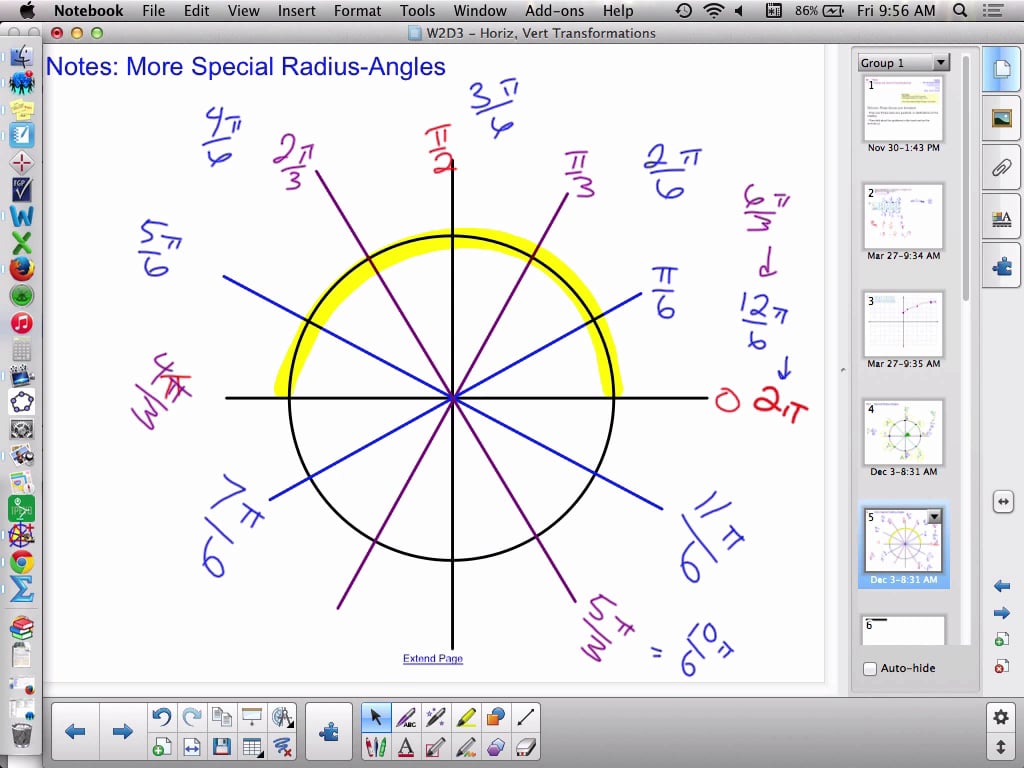Go to previous page using toolbar arrow

pyautogui.click(x=75, y=731)
